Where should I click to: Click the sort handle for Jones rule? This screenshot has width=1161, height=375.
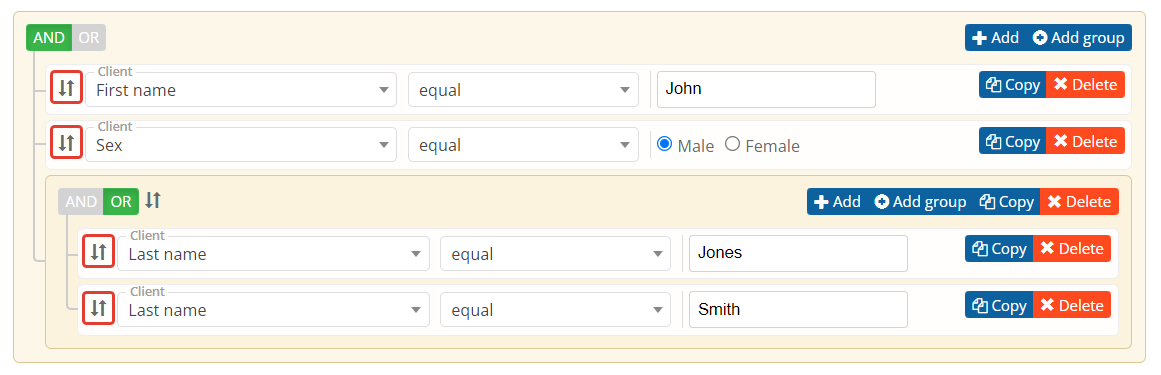pos(98,253)
